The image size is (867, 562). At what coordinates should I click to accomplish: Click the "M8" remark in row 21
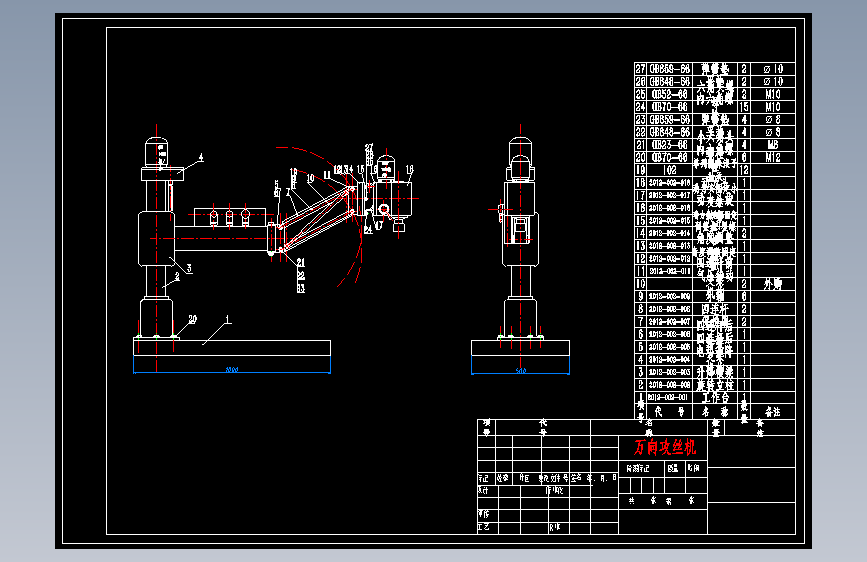coord(773,145)
